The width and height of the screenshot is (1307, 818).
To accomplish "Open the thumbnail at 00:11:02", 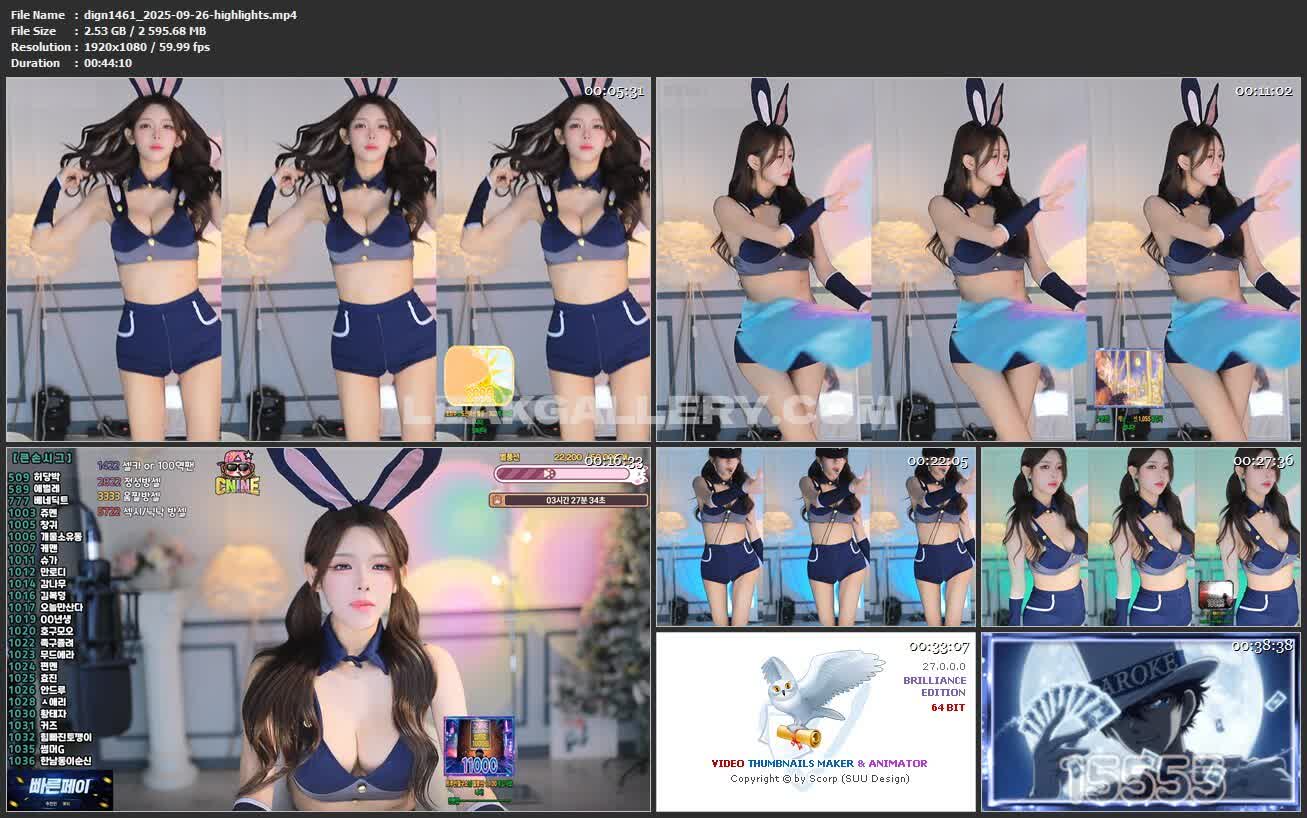I will (x=977, y=259).
